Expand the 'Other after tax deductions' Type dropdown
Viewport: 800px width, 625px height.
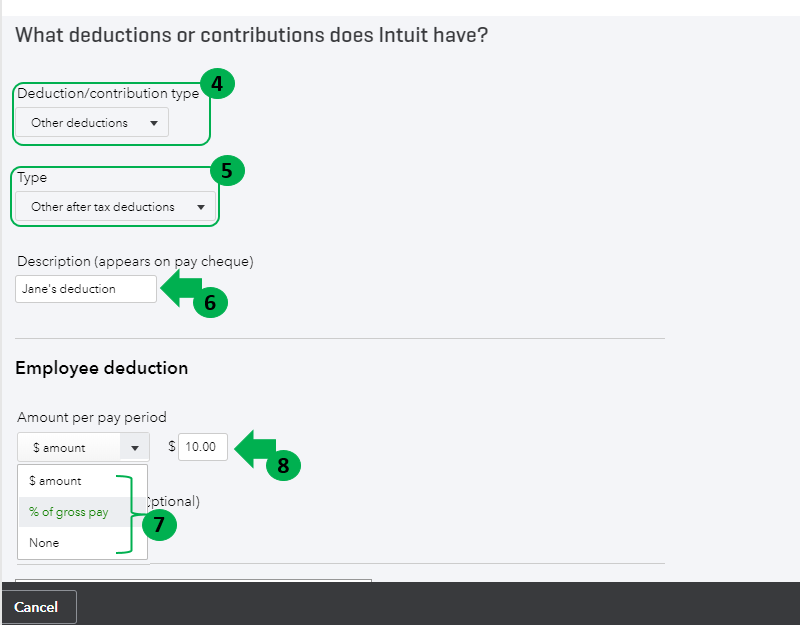pyautogui.click(x=115, y=207)
